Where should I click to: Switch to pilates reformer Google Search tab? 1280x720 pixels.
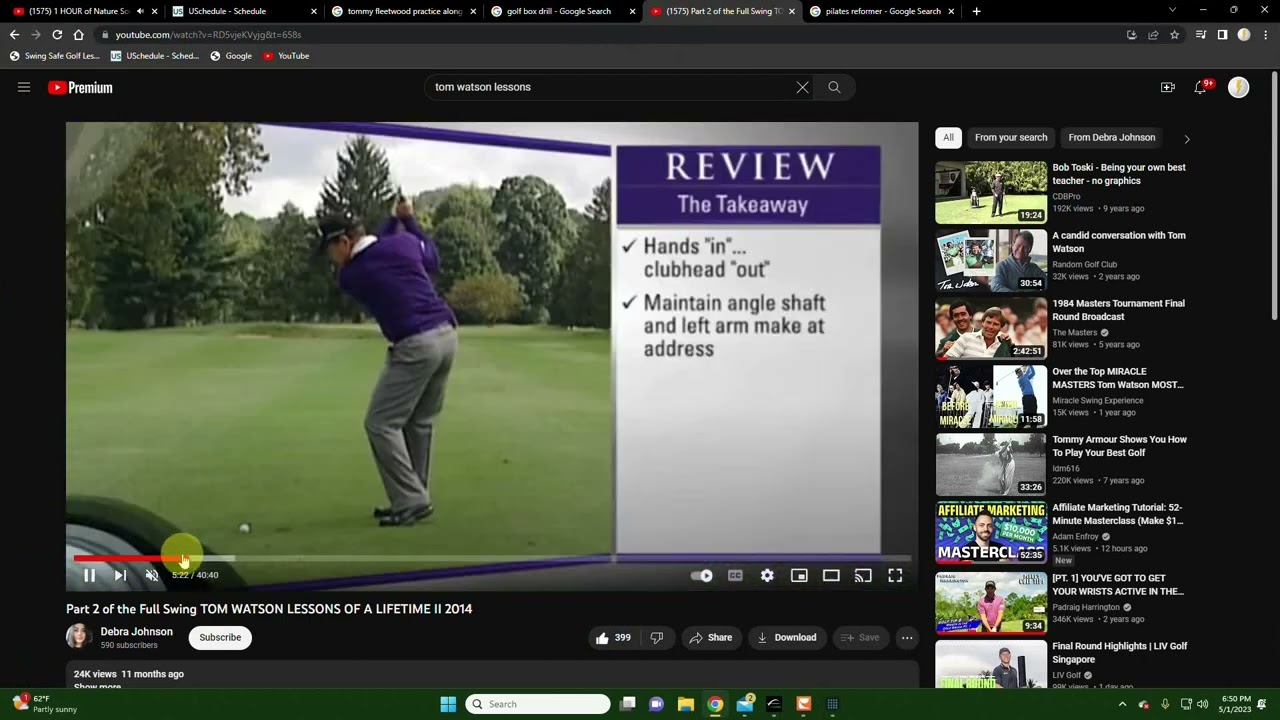(x=882, y=11)
